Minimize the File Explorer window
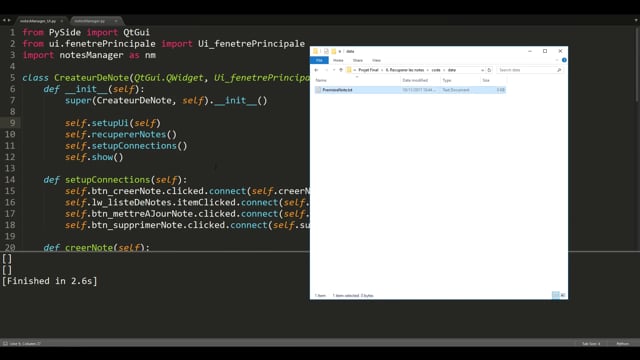This screenshot has height=360, width=640. [x=530, y=51]
